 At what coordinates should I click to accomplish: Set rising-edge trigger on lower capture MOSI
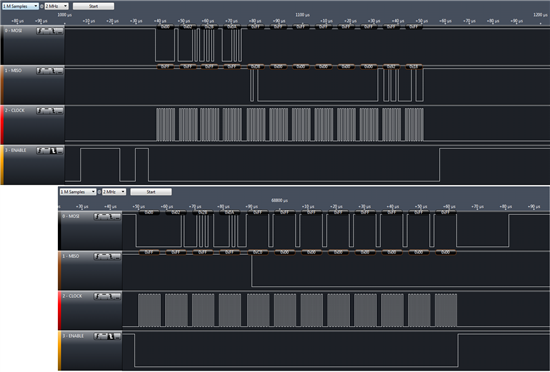pyautogui.click(x=97, y=217)
